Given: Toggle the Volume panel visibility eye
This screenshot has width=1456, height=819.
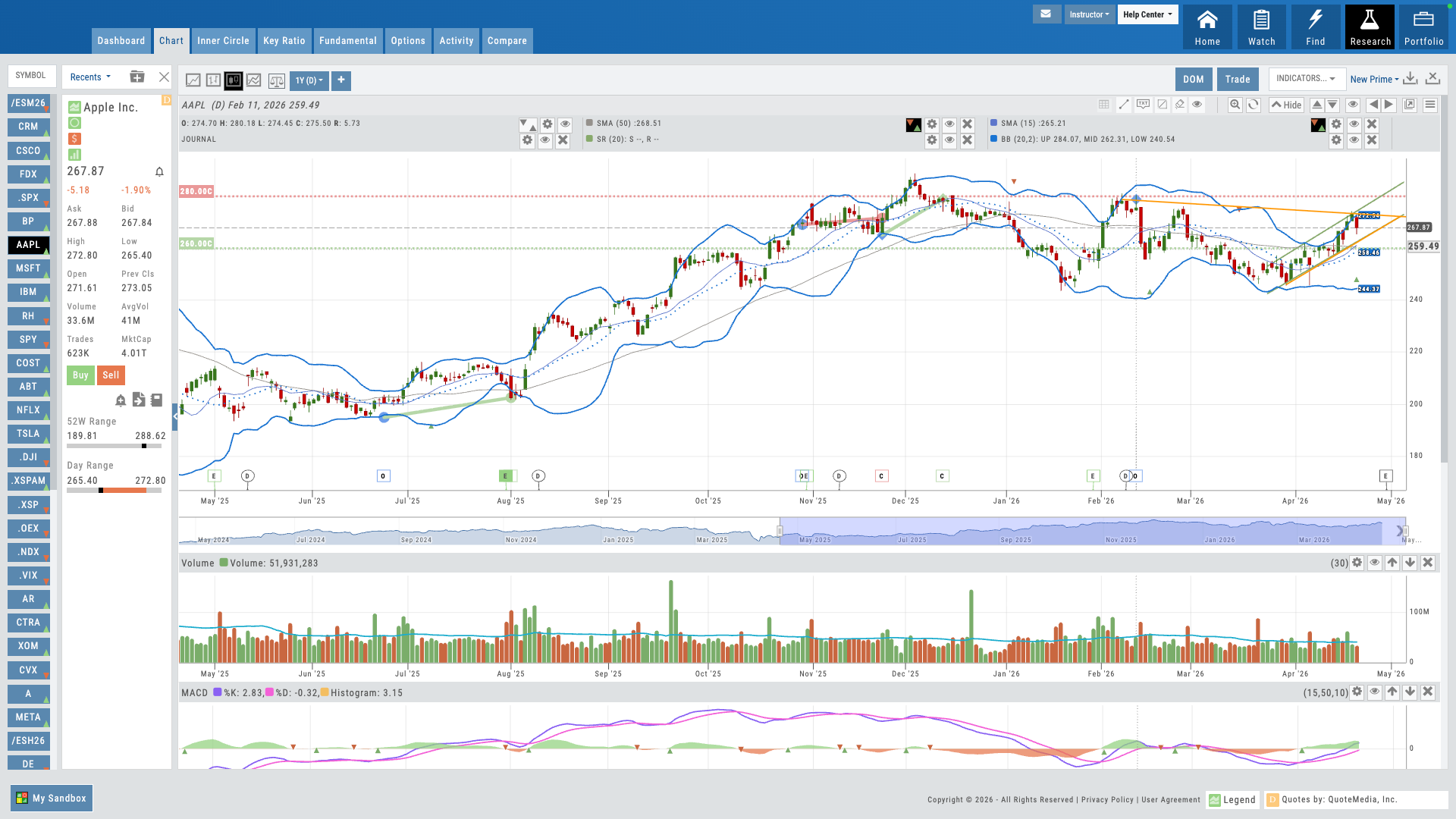Looking at the screenshot, I should point(1373,563).
